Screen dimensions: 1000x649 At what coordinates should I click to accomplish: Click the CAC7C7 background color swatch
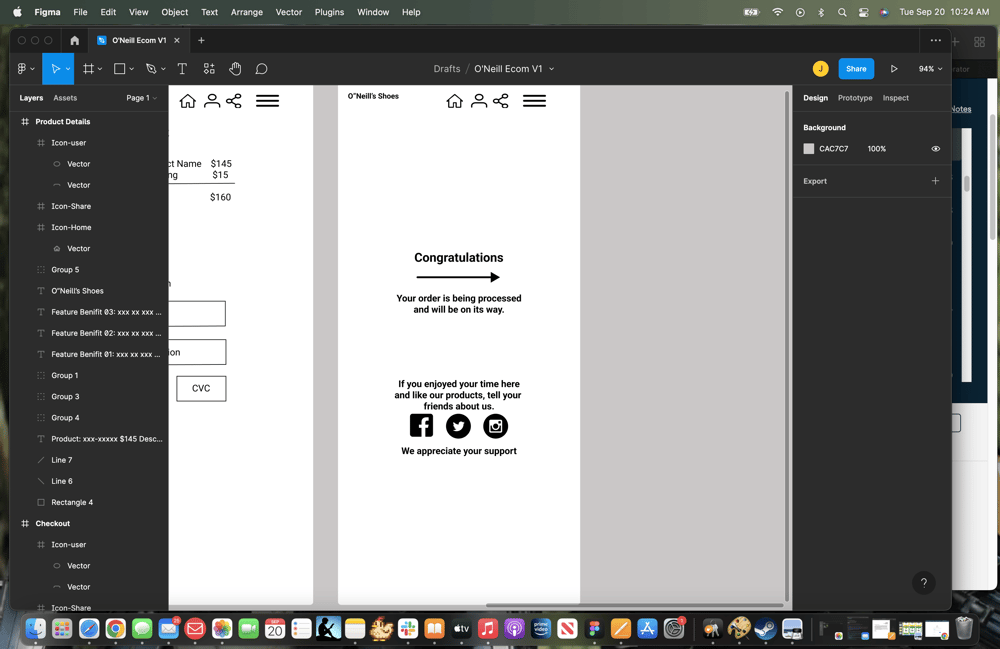tap(808, 148)
